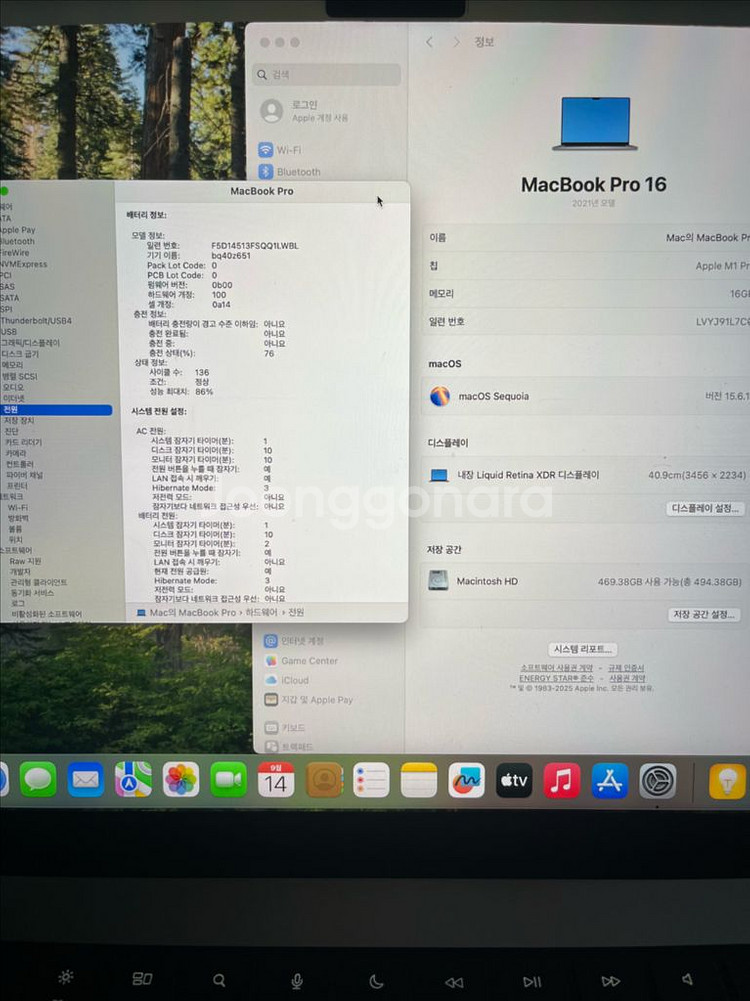
Task: Select the 내장 Liquid Retina XDR 디스플레이 row
Action: click(585, 475)
